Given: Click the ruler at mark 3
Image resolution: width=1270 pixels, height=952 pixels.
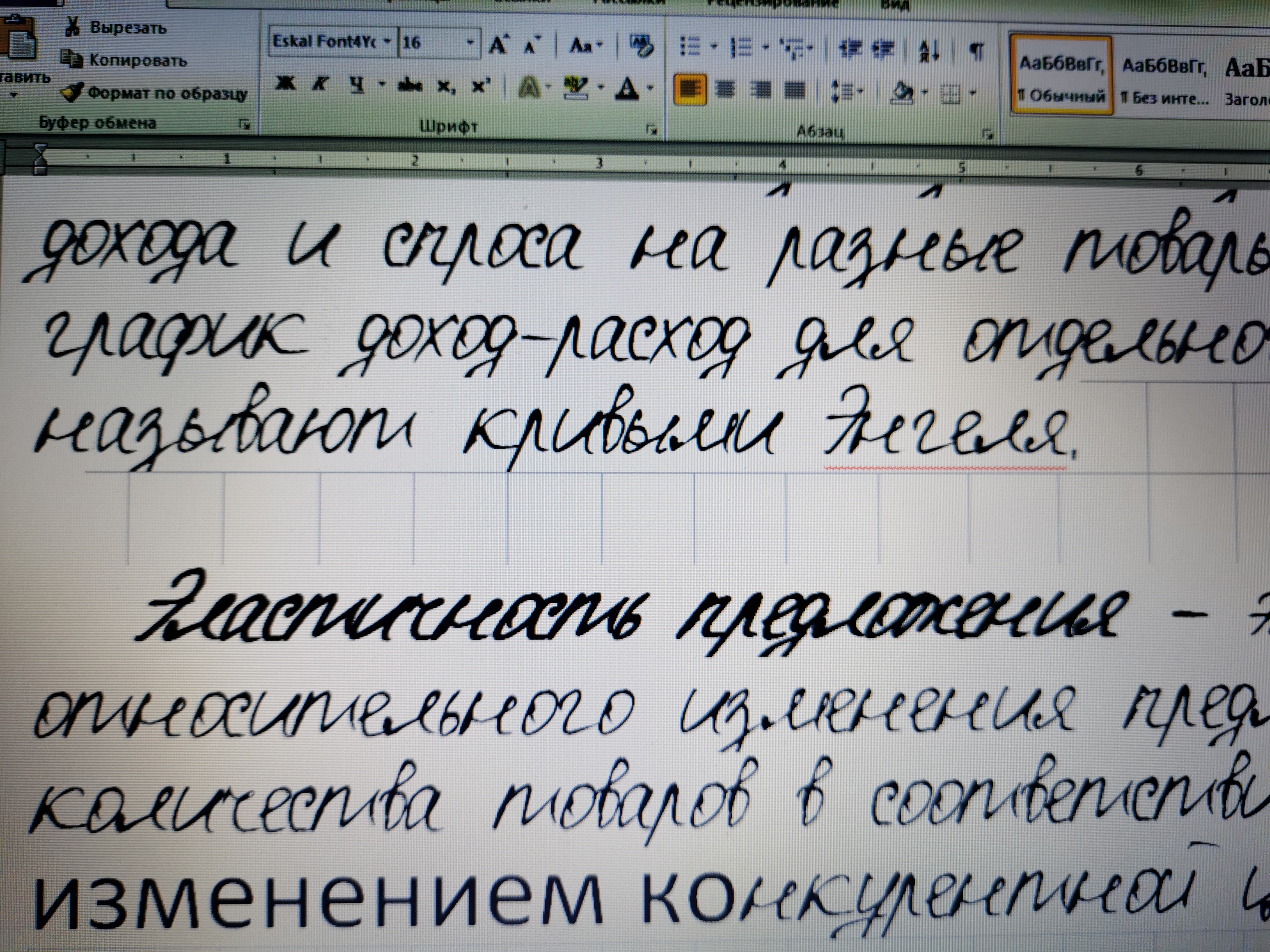Looking at the screenshot, I should 599,164.
